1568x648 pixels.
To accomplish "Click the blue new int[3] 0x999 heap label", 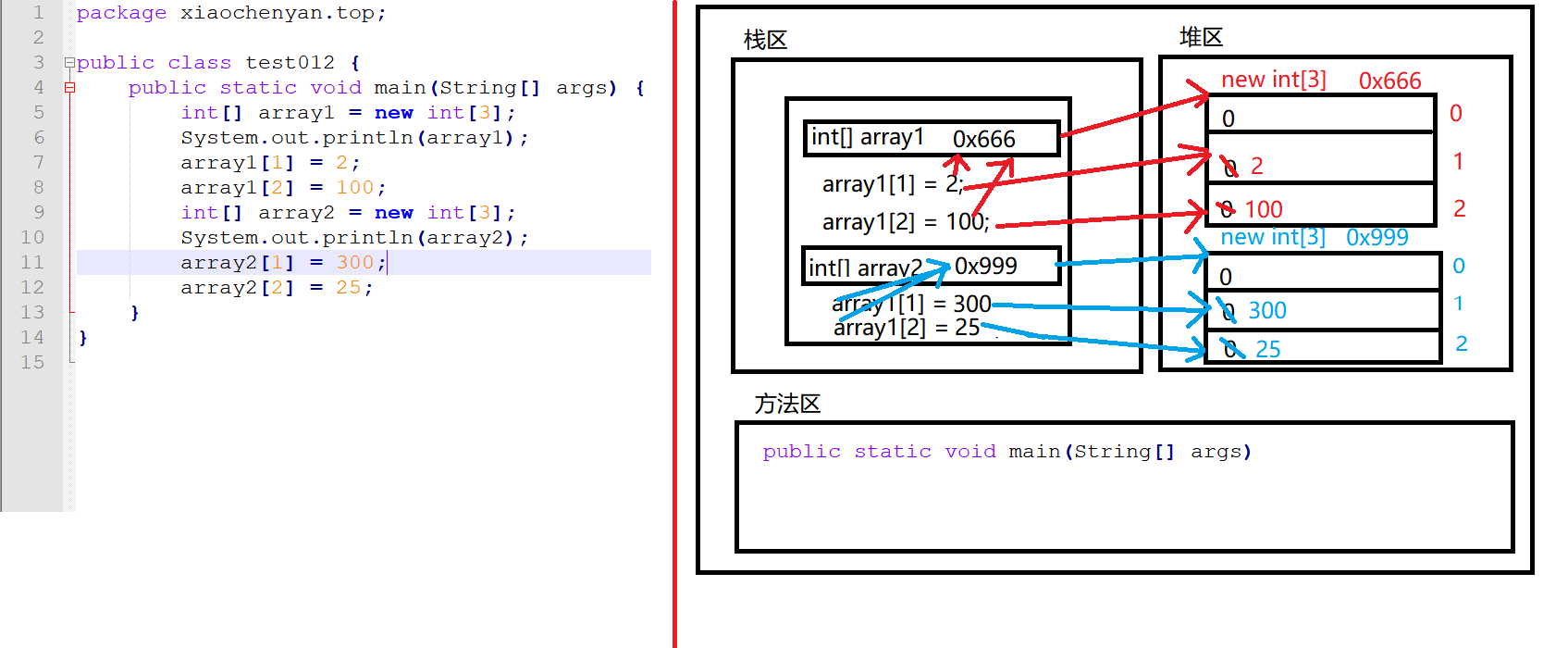I will (1314, 238).
